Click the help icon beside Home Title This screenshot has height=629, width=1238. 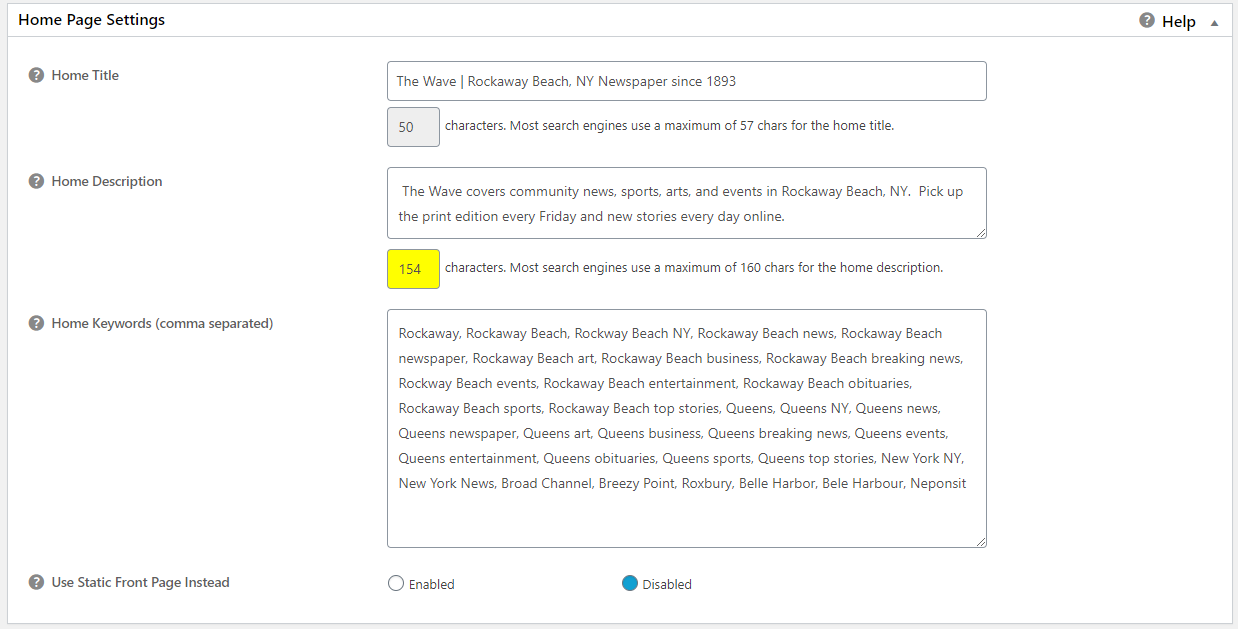tap(36, 75)
